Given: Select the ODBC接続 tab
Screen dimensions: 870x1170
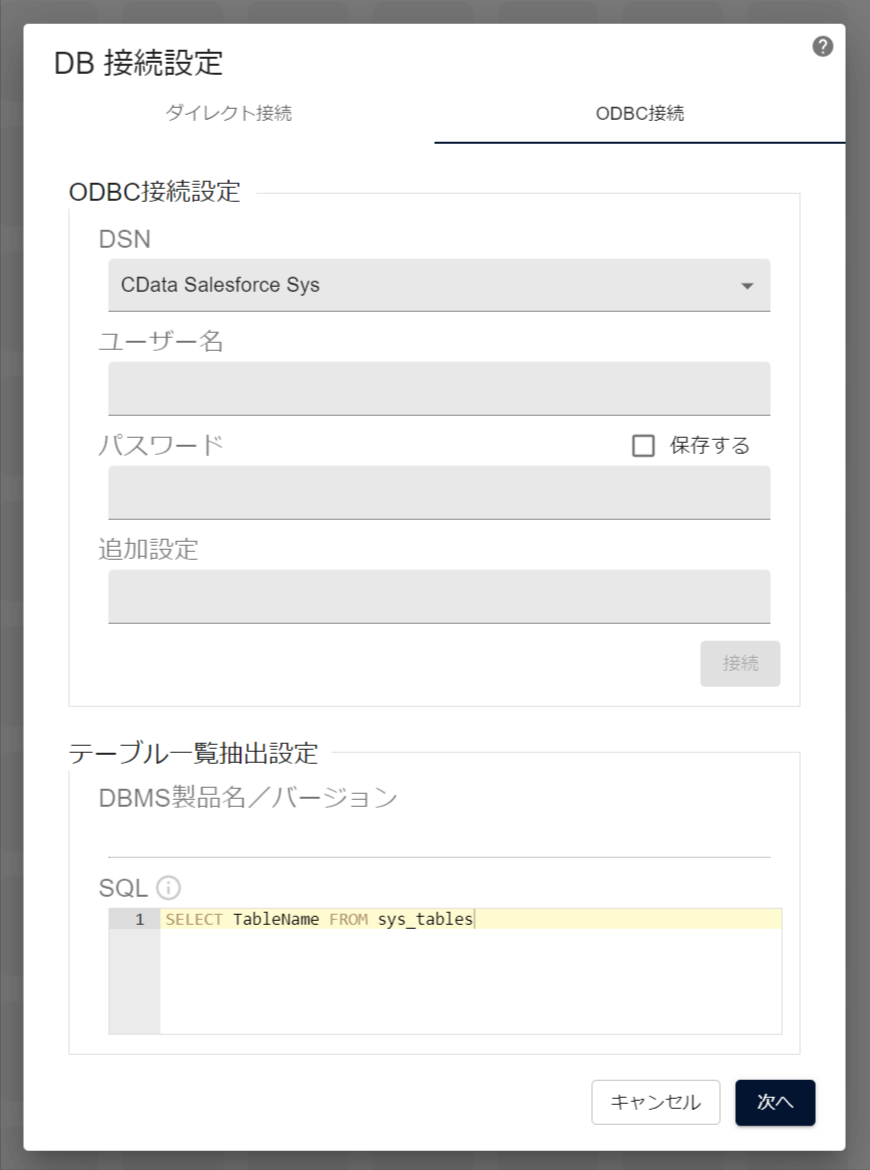Looking at the screenshot, I should click(x=640, y=113).
